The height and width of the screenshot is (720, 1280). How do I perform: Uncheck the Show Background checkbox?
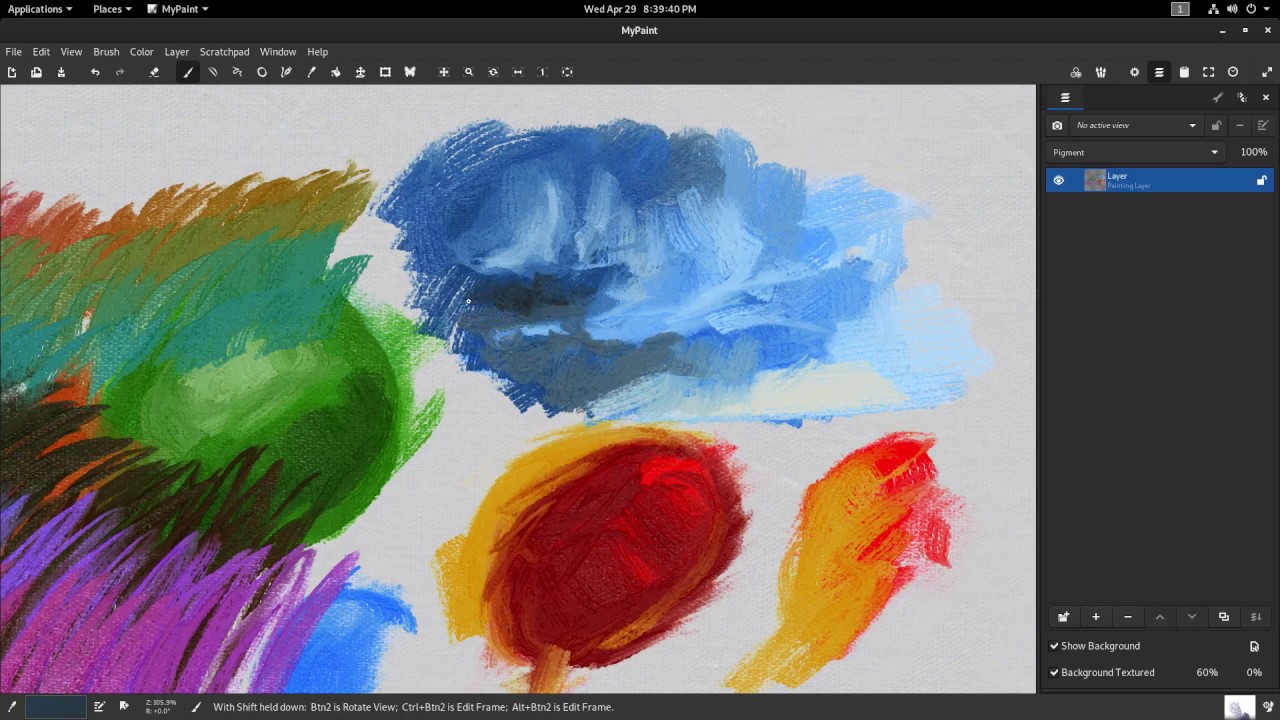point(1054,646)
